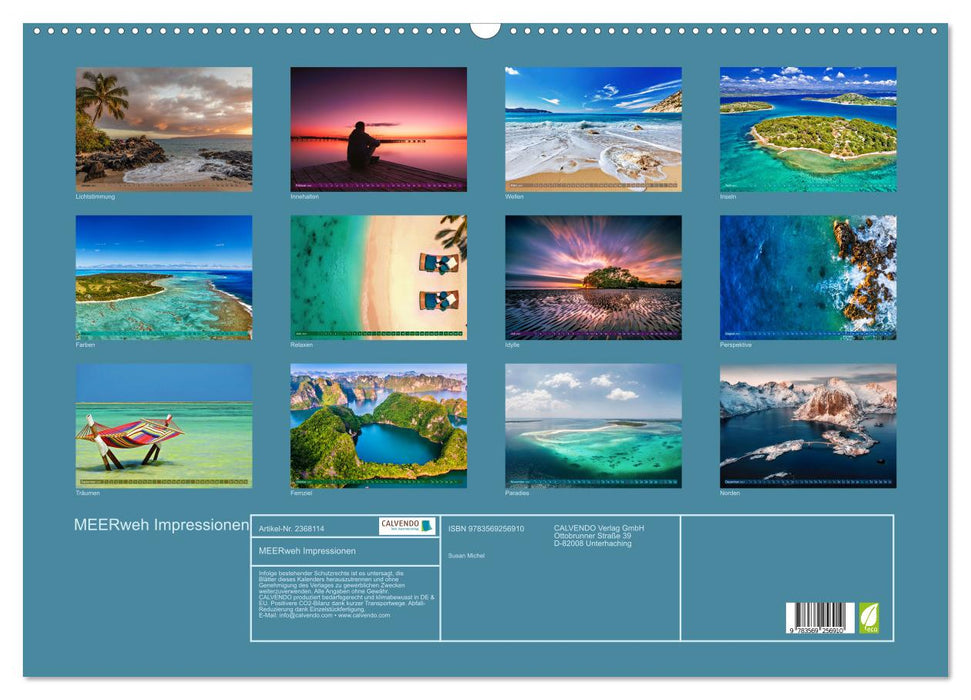This screenshot has height=700, width=971.
Task: Click the caption text 'Wellen'
Action: click(x=514, y=196)
